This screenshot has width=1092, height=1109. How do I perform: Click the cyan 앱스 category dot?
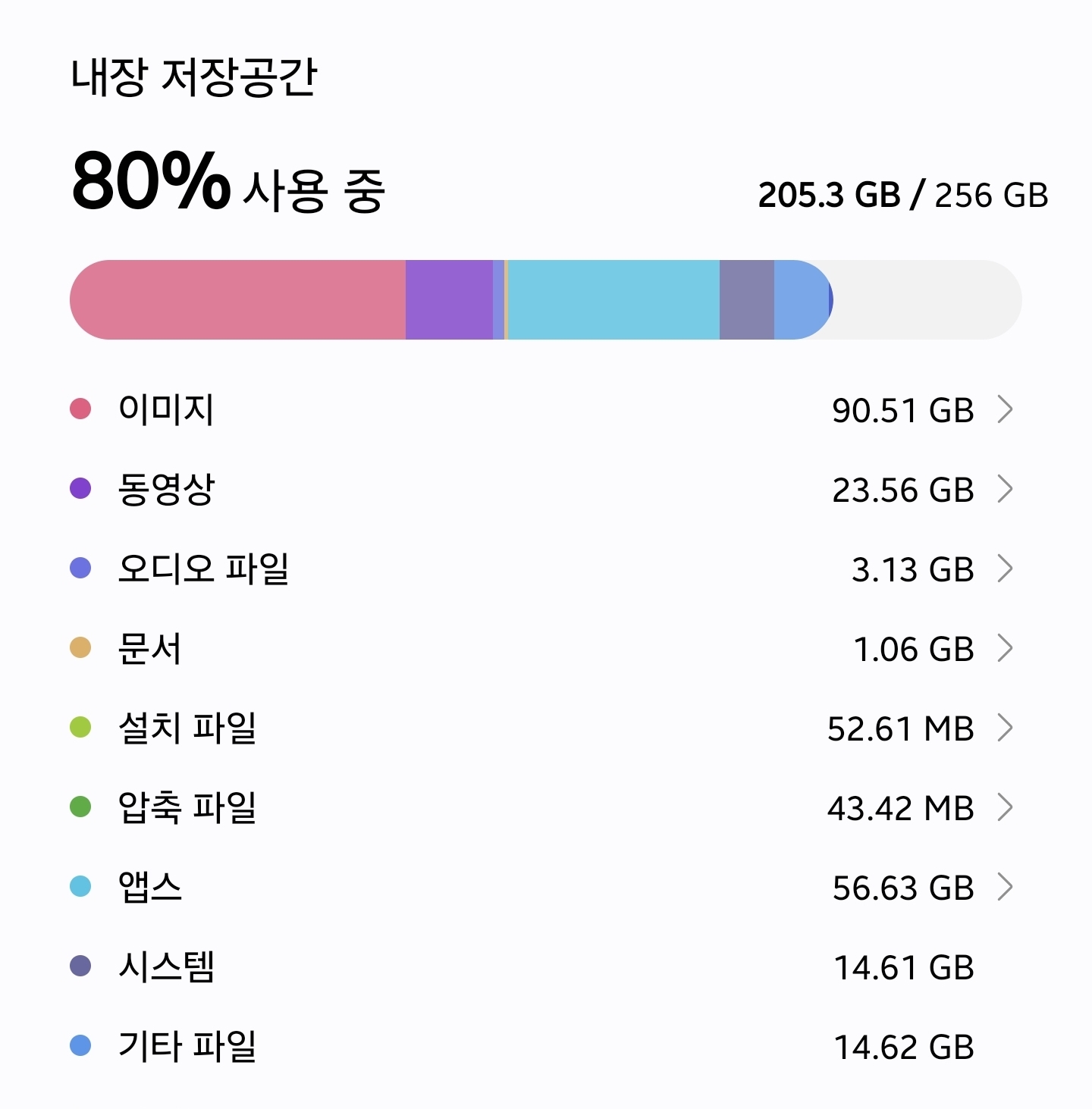(80, 886)
